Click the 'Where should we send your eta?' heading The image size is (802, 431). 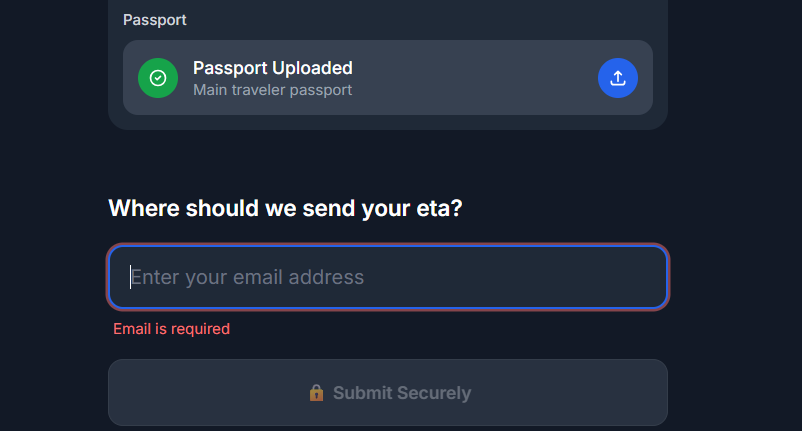[x=285, y=208]
